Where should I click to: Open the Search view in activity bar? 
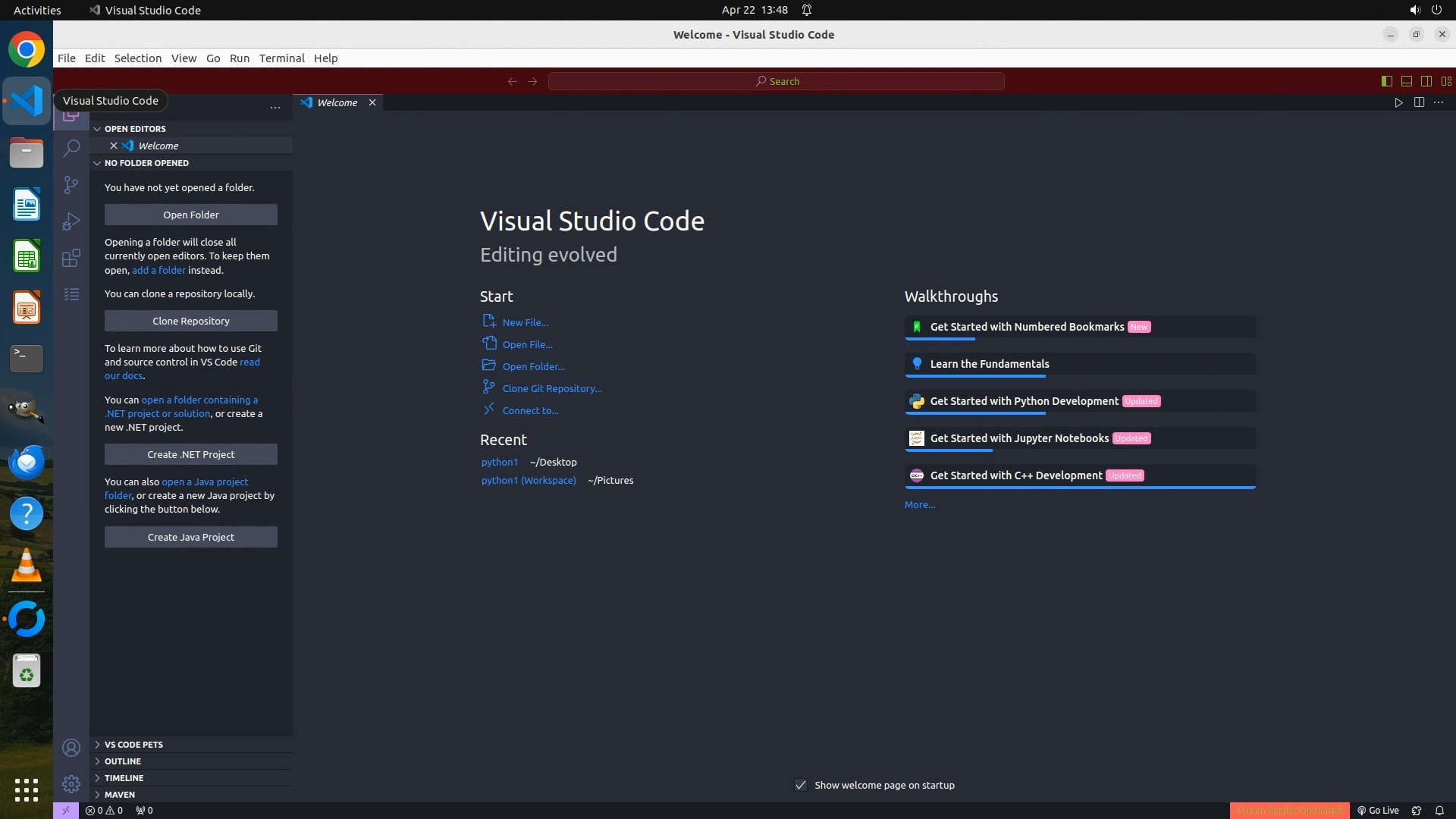[x=71, y=148]
